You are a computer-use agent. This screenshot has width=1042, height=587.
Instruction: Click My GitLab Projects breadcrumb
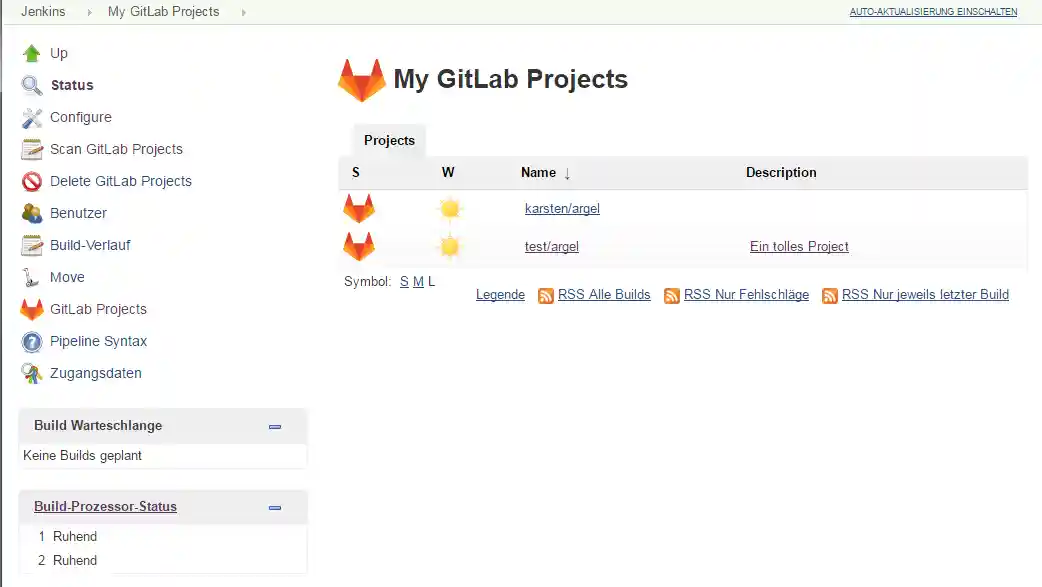click(163, 11)
